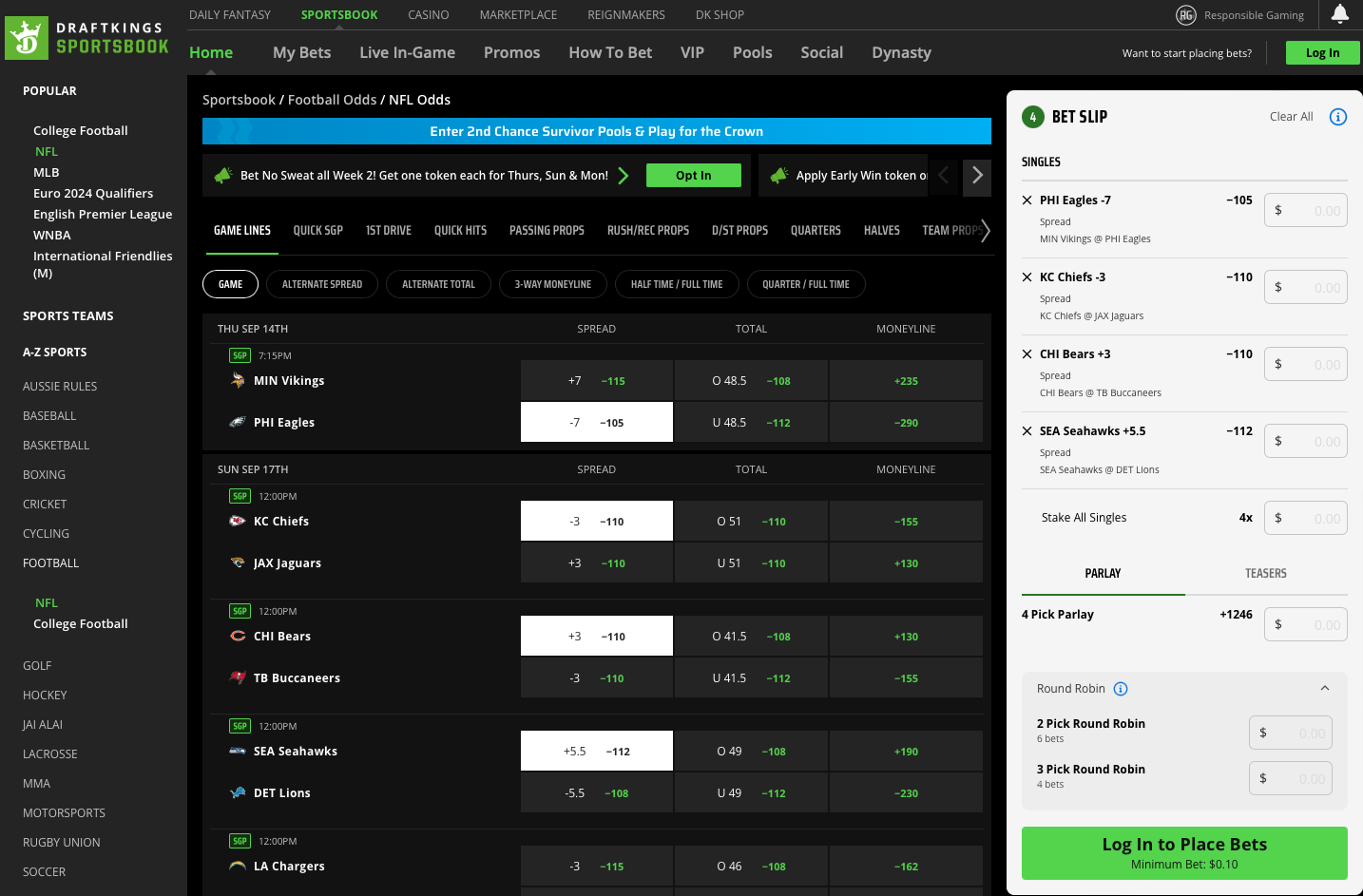
Task: Click the CHI Bears team logo
Action: tap(238, 636)
